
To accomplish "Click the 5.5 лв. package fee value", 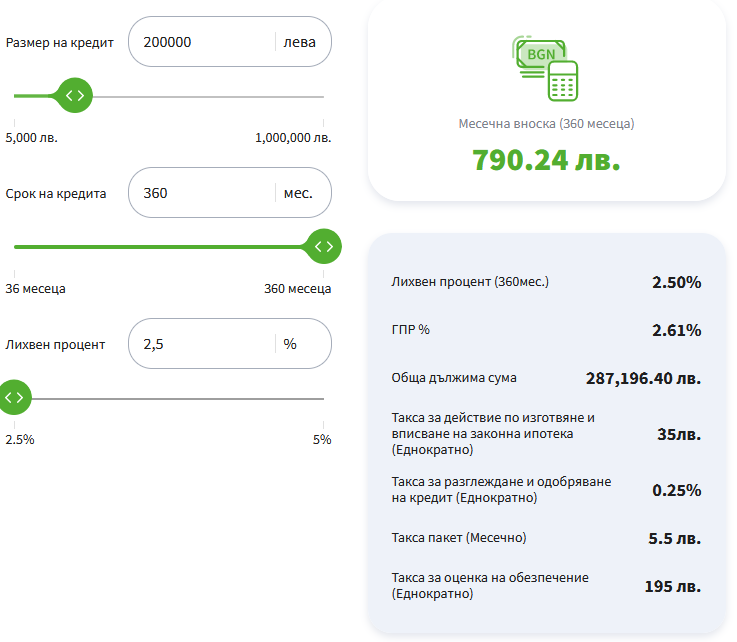I will pos(674,538).
